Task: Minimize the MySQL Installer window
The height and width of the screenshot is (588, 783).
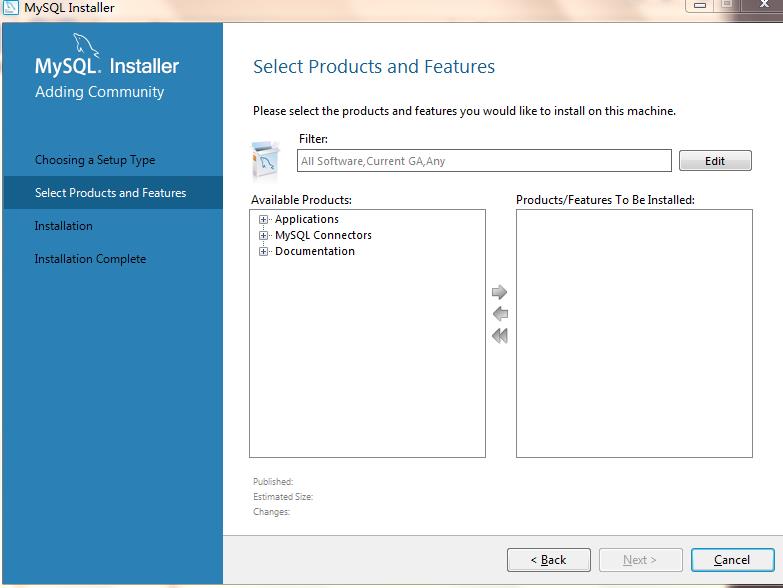Action: pyautogui.click(x=700, y=5)
